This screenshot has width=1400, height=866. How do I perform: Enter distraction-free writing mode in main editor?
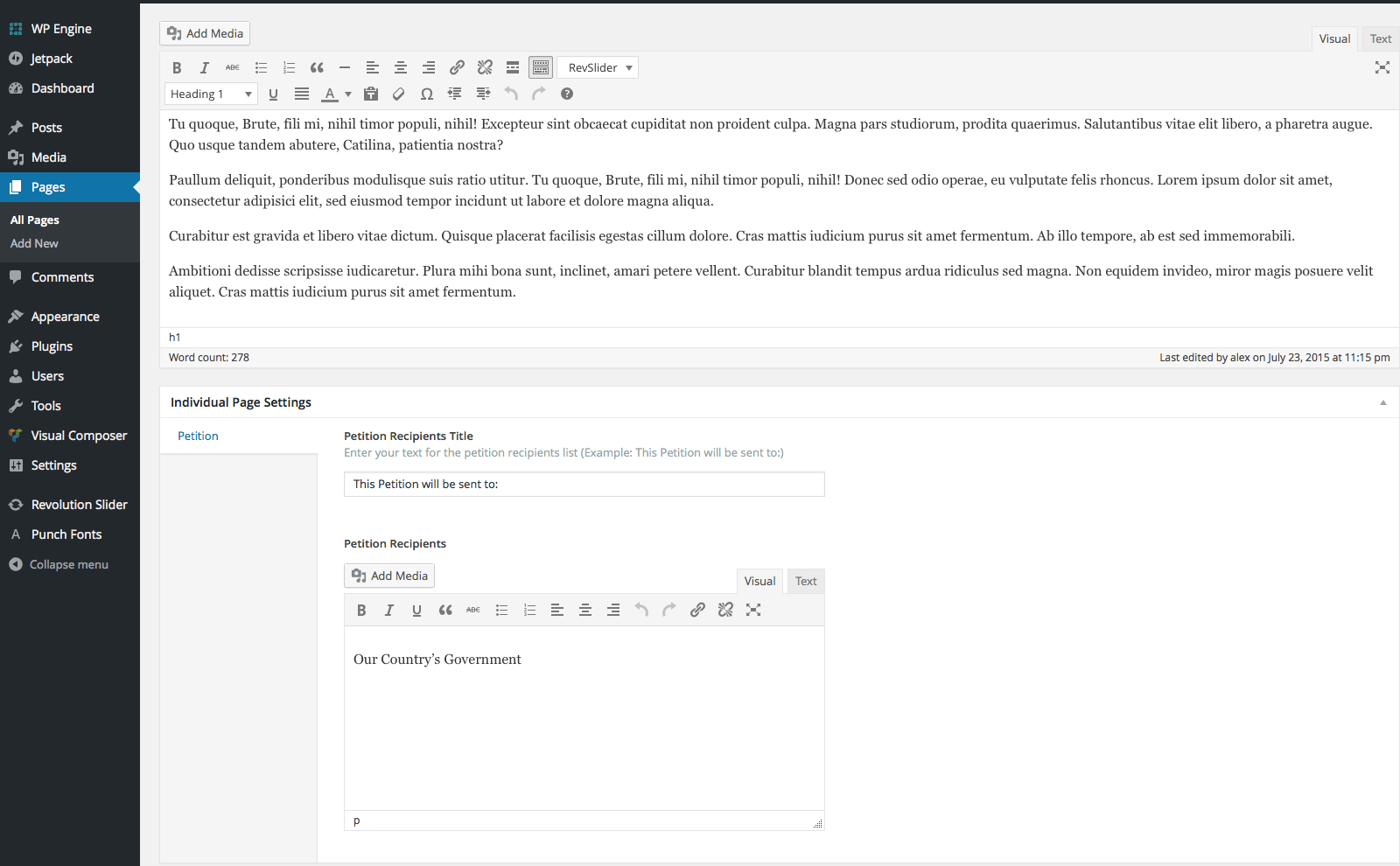(x=1382, y=67)
